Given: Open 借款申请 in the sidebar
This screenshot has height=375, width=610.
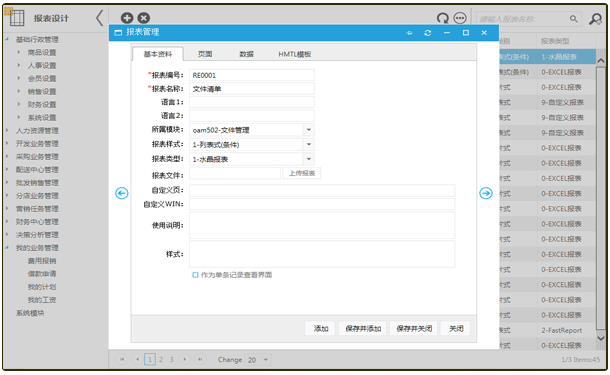Looking at the screenshot, I should [42, 273].
